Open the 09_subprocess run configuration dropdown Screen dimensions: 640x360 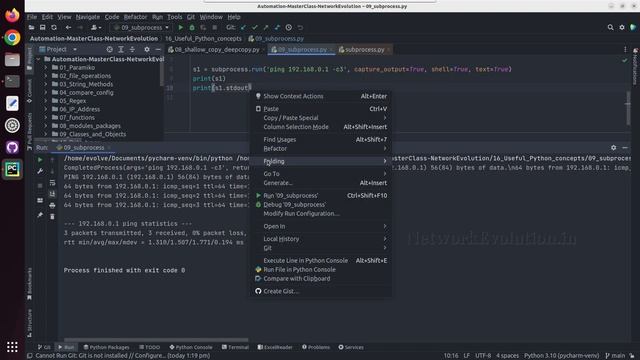[x=141, y=27]
